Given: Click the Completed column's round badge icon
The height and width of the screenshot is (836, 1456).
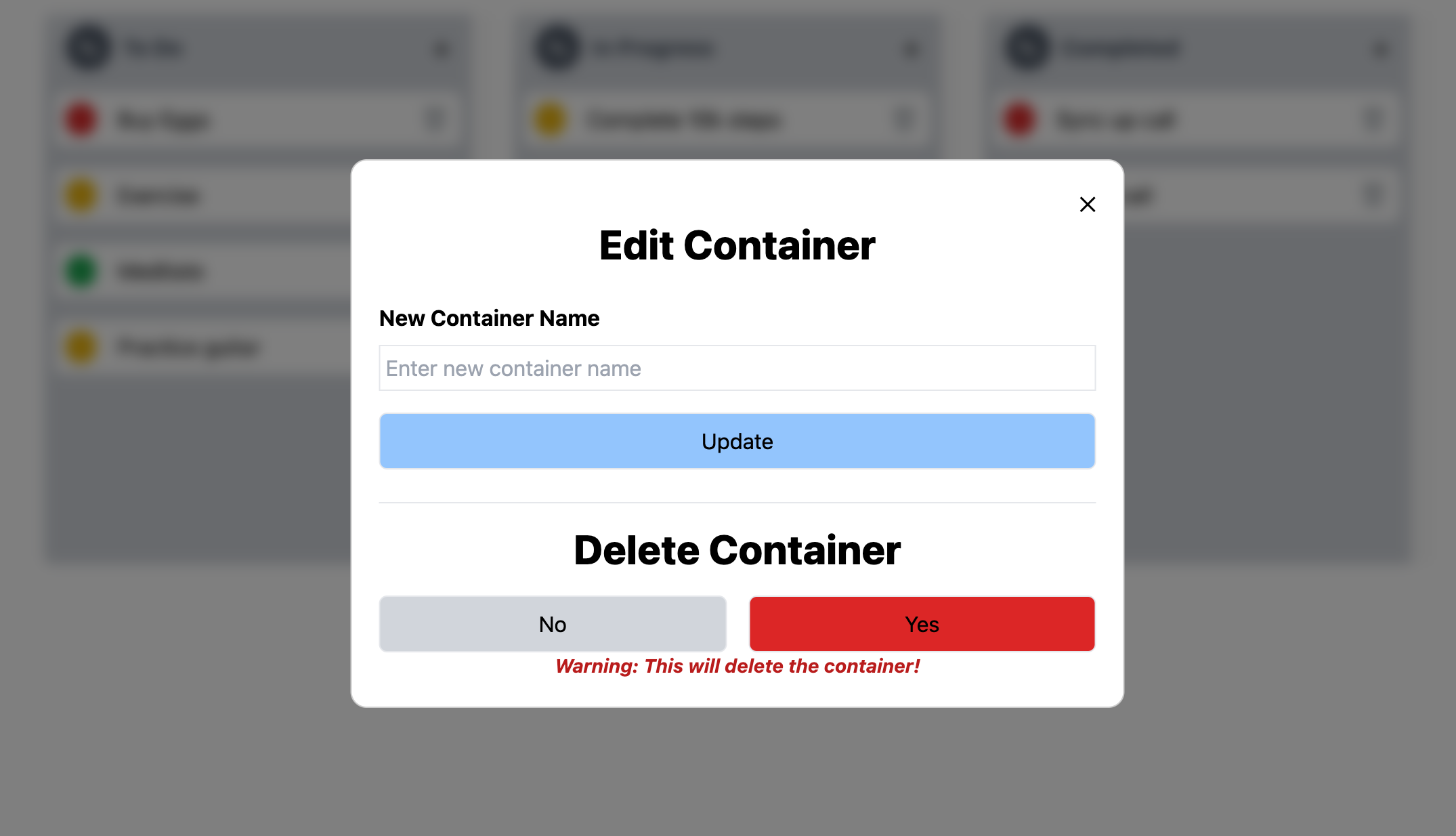Looking at the screenshot, I should 1027,47.
